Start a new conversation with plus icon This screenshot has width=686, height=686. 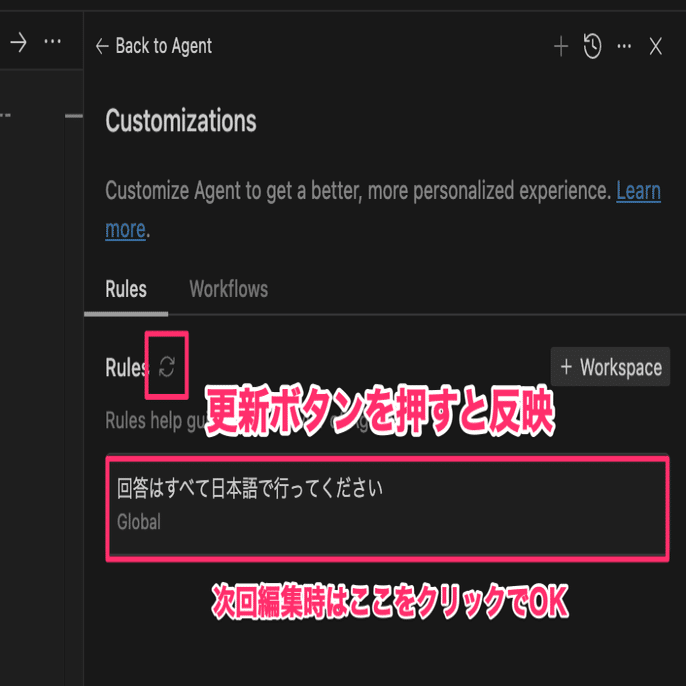tap(561, 46)
